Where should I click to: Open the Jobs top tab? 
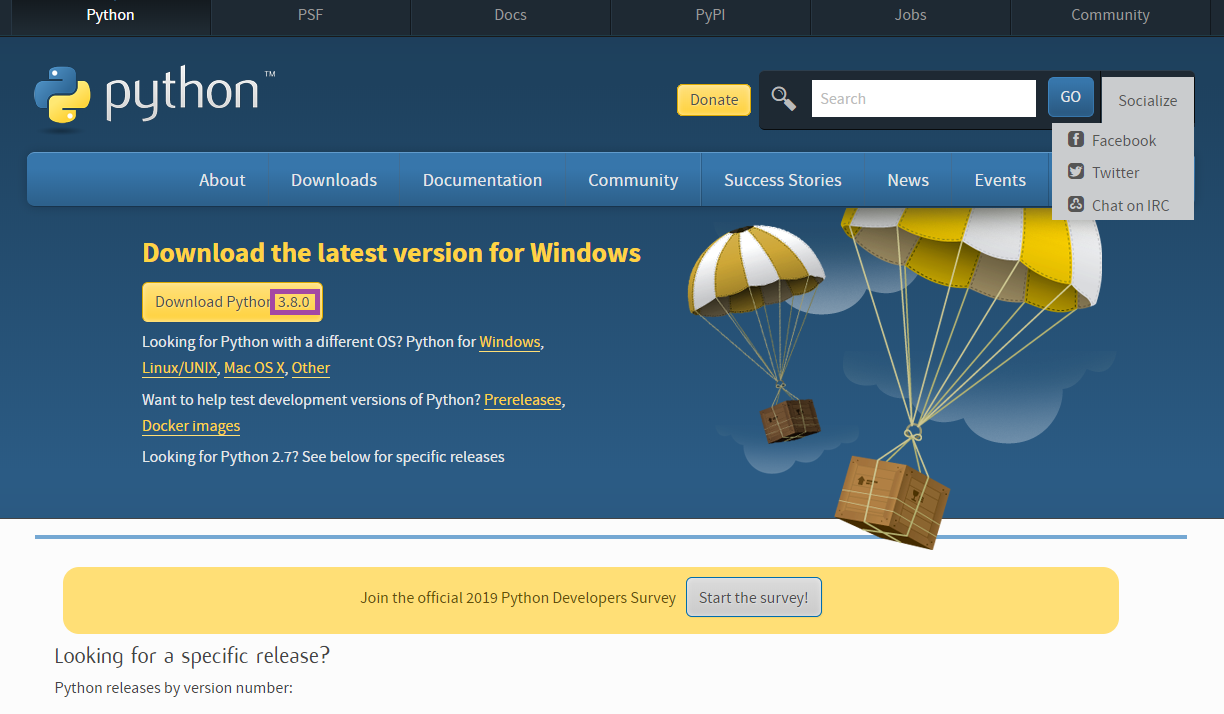[x=910, y=15]
